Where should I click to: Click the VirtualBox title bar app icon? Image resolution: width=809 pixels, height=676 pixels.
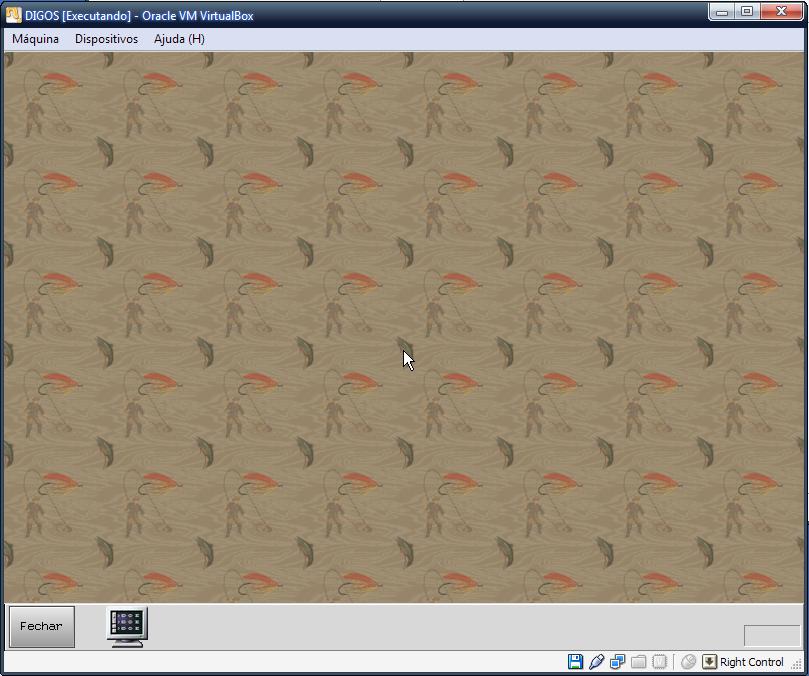tap(13, 15)
